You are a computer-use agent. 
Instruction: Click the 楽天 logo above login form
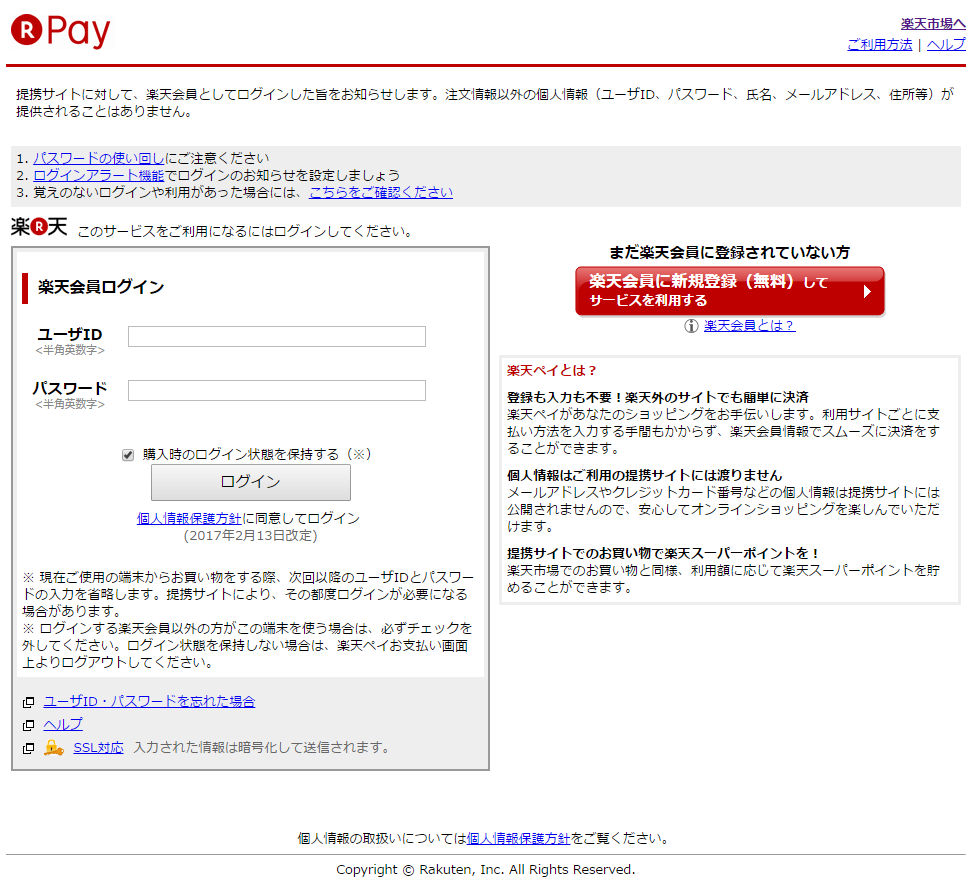tap(39, 228)
